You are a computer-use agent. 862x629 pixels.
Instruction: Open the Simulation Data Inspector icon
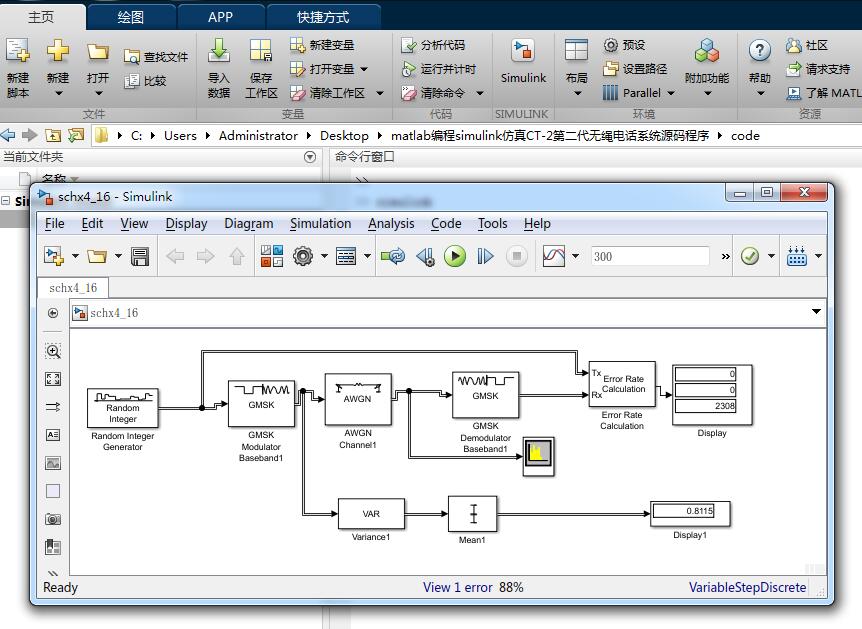pyautogui.click(x=553, y=256)
